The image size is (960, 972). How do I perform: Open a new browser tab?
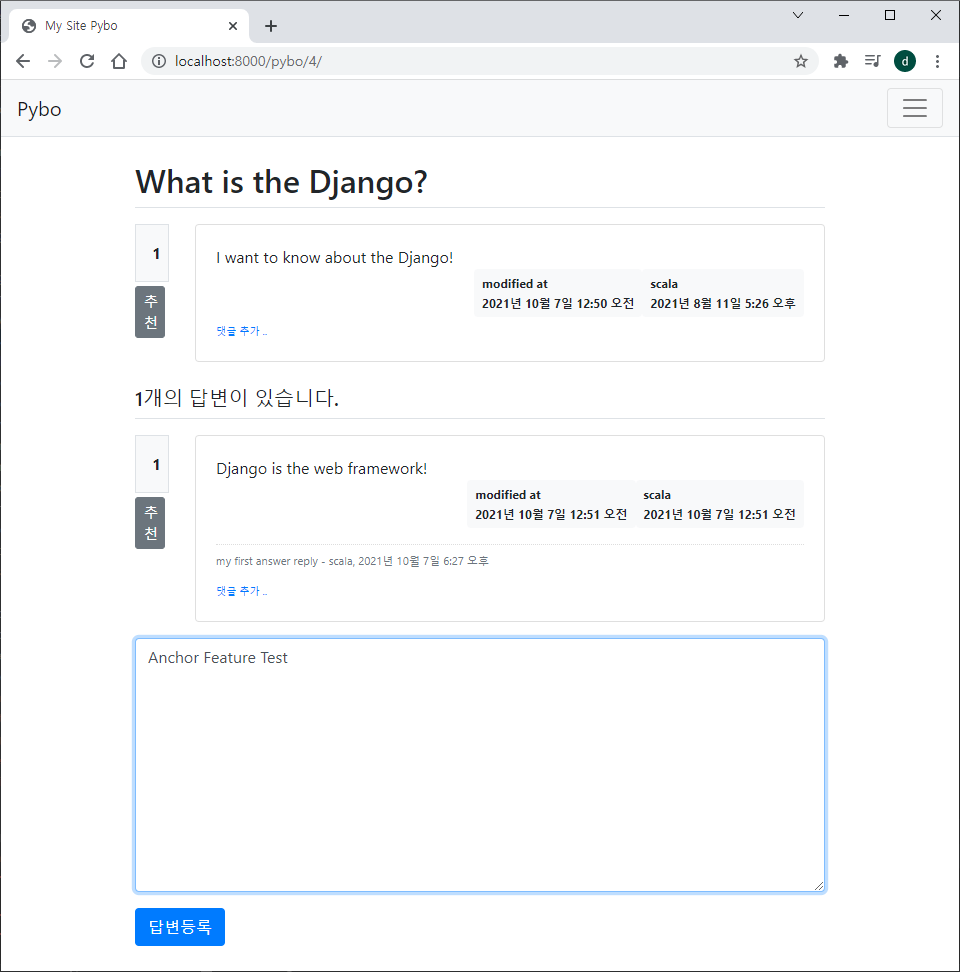click(x=271, y=26)
